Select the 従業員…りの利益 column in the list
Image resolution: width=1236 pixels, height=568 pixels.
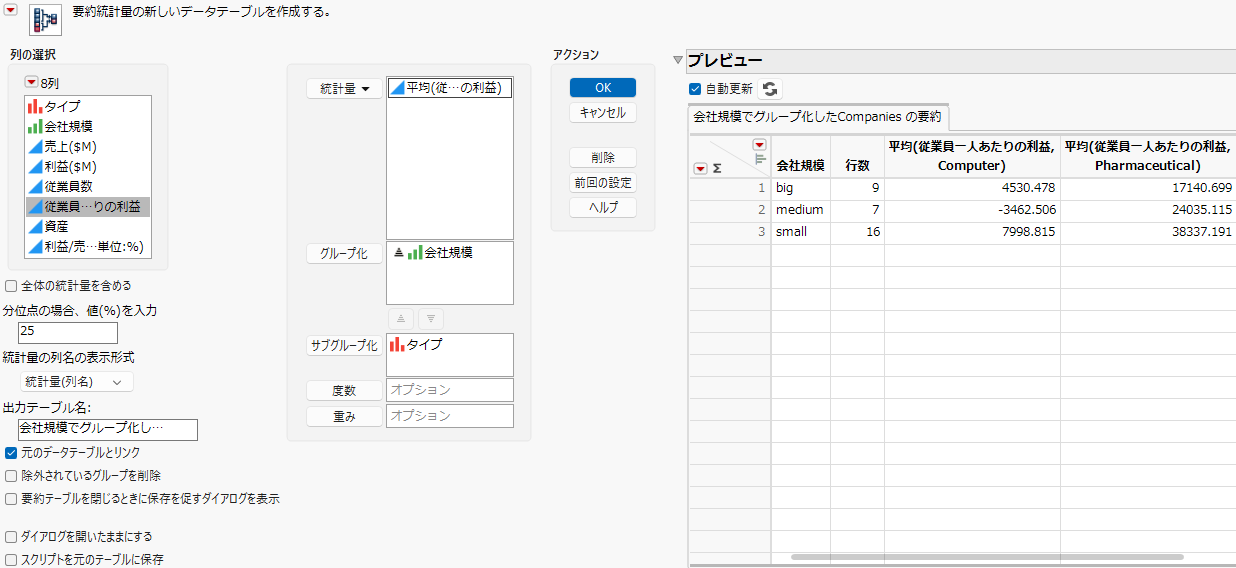[88, 206]
